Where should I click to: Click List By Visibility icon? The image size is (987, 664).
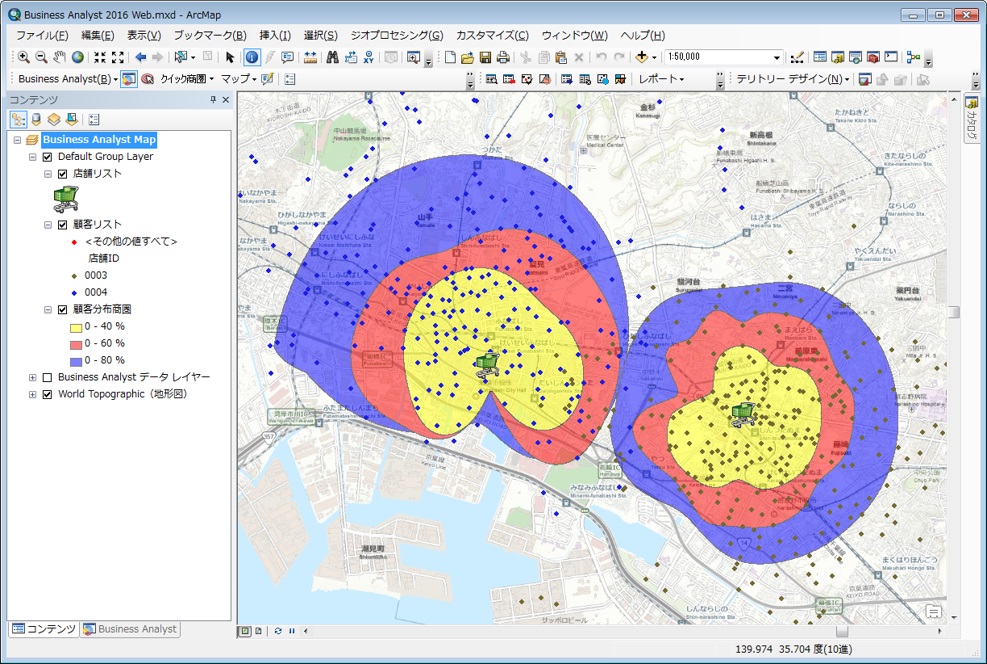pos(54,119)
